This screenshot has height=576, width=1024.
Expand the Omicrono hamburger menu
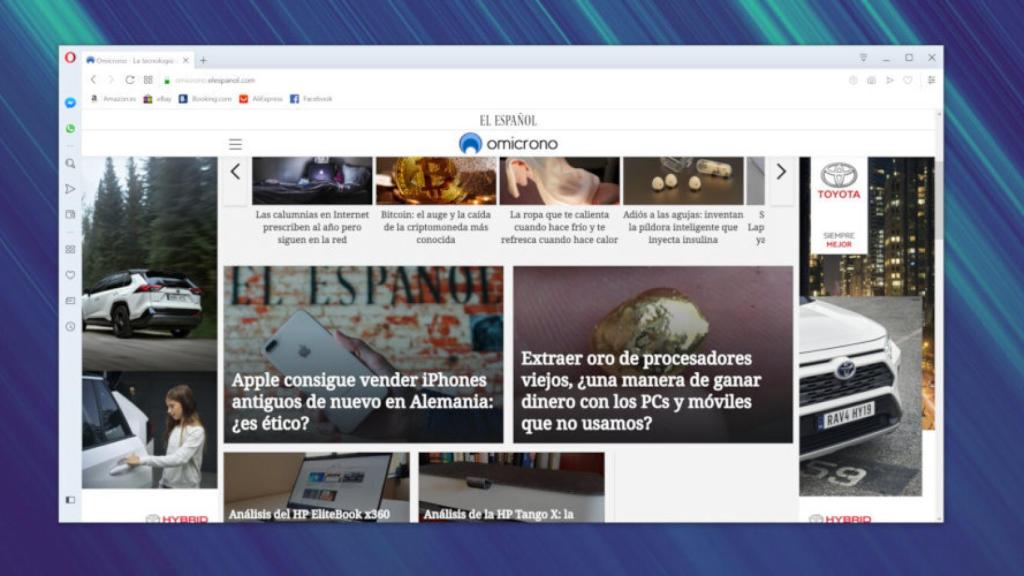click(x=235, y=143)
